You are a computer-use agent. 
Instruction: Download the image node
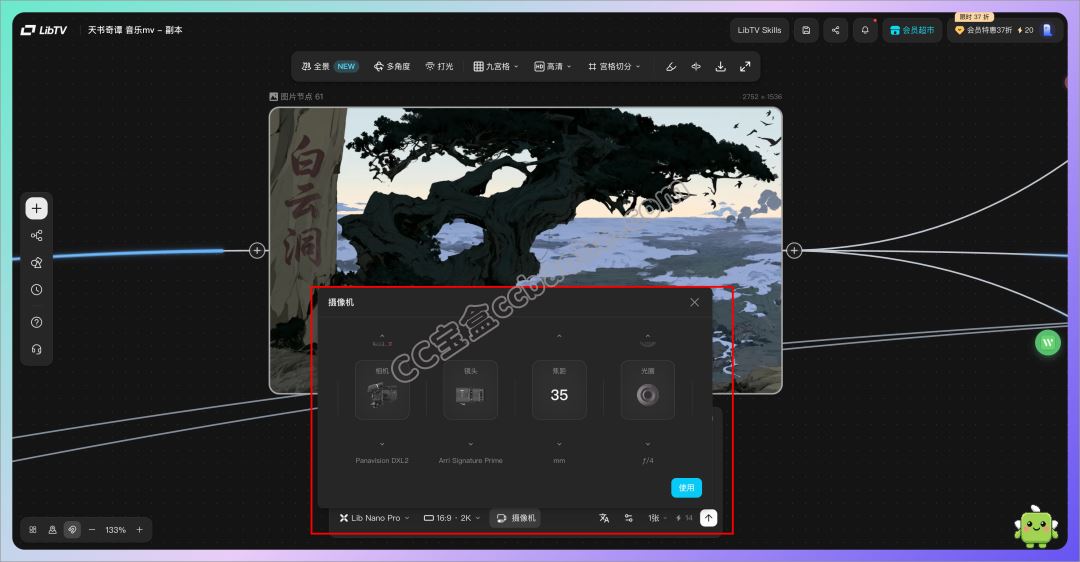(720, 67)
